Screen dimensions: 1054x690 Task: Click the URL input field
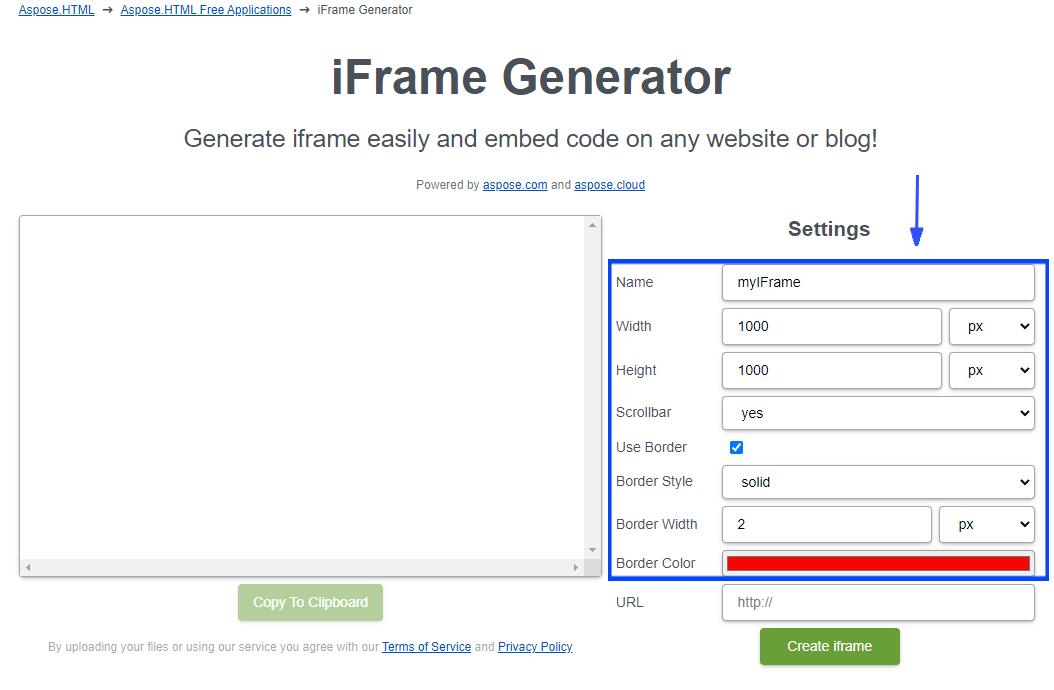(878, 603)
